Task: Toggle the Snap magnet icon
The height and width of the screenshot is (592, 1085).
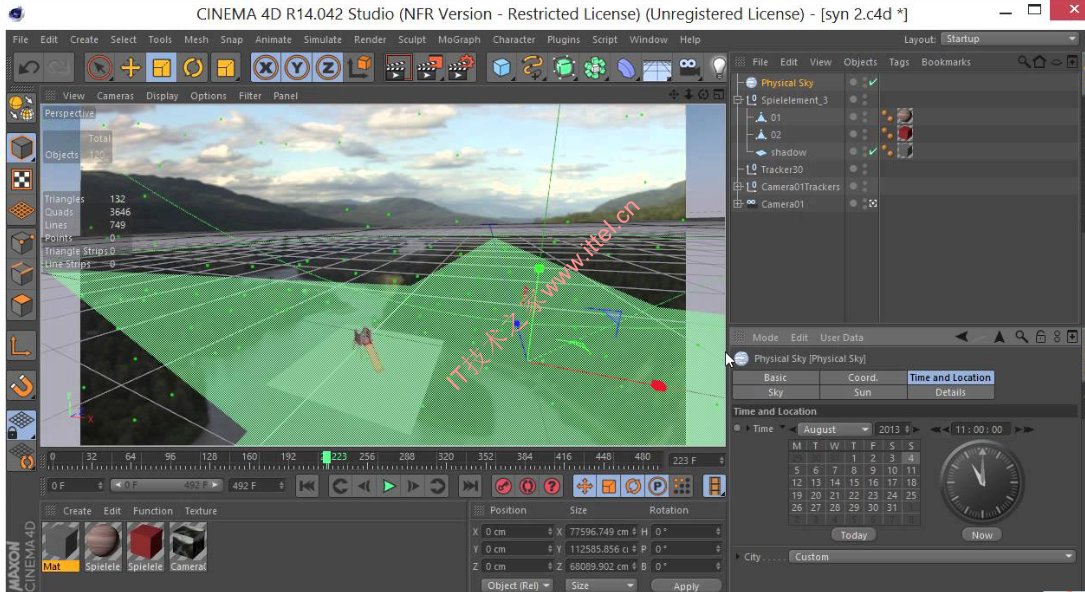Action: pyautogui.click(x=21, y=386)
